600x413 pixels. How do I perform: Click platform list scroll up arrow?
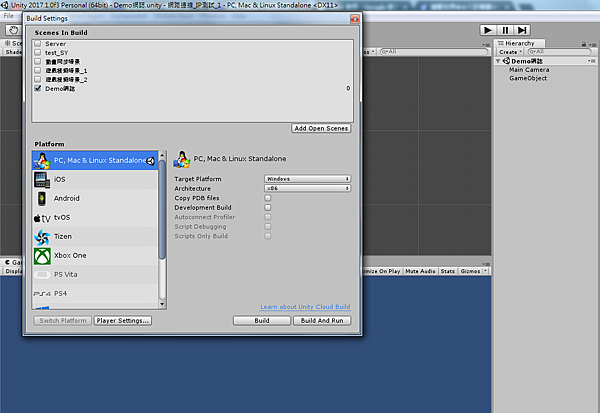(162, 155)
